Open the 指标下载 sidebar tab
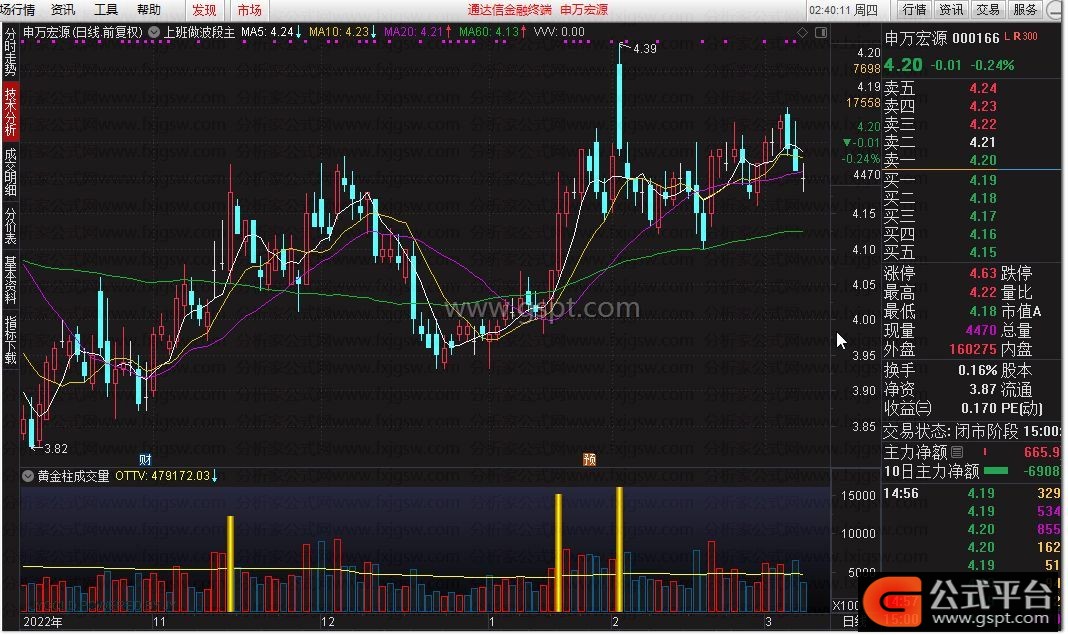The image size is (1068, 635). click(x=10, y=339)
